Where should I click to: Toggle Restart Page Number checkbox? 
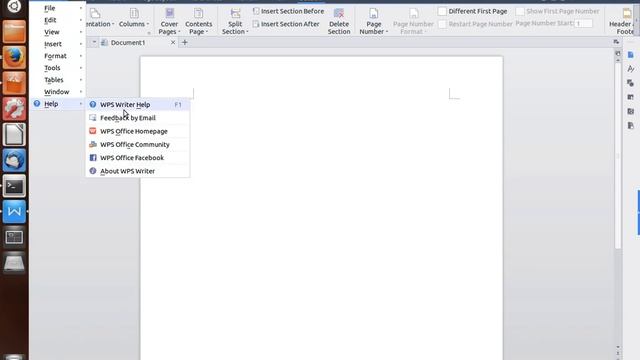point(442,24)
